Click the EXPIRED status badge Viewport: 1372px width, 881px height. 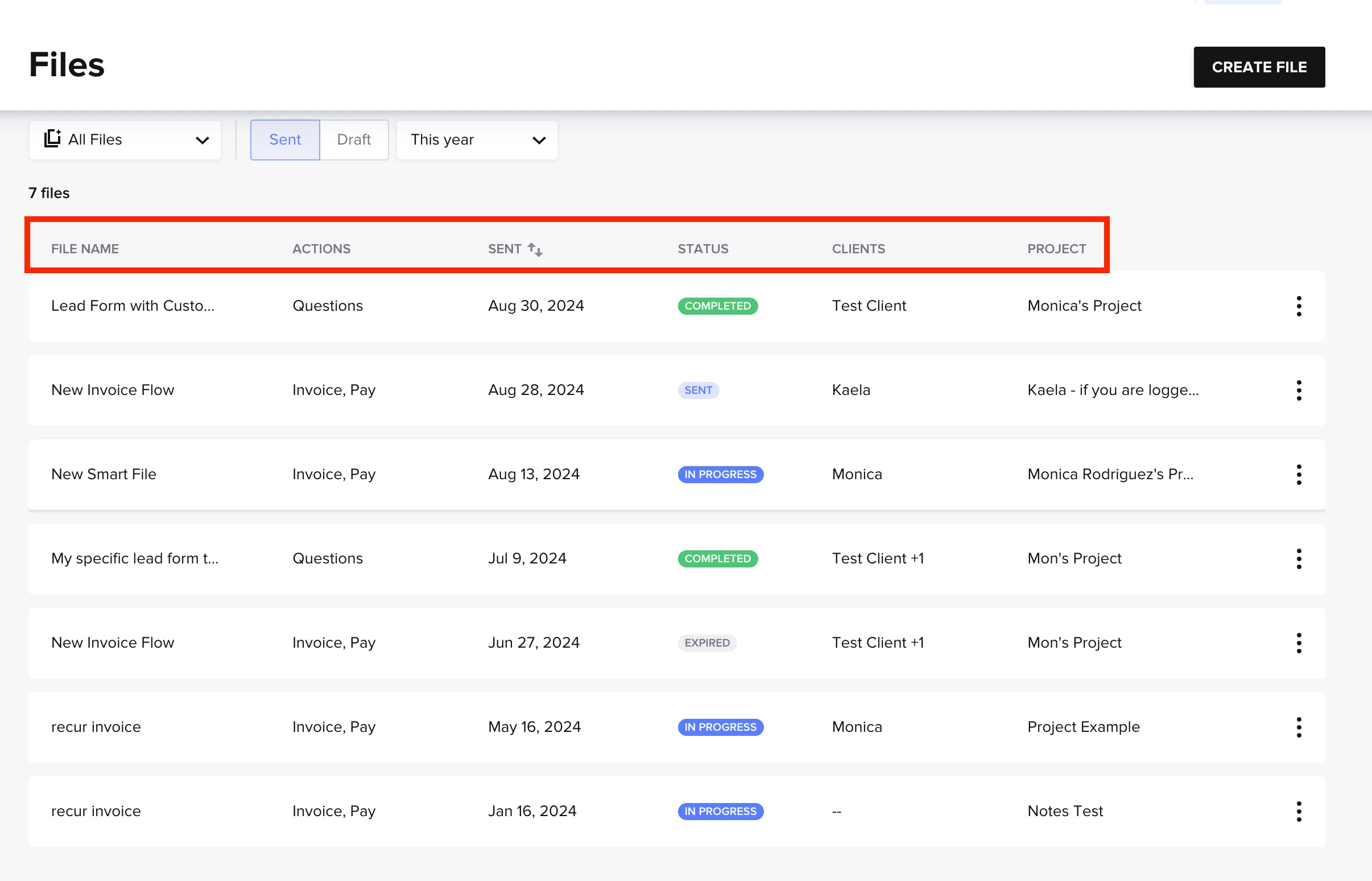tap(706, 643)
